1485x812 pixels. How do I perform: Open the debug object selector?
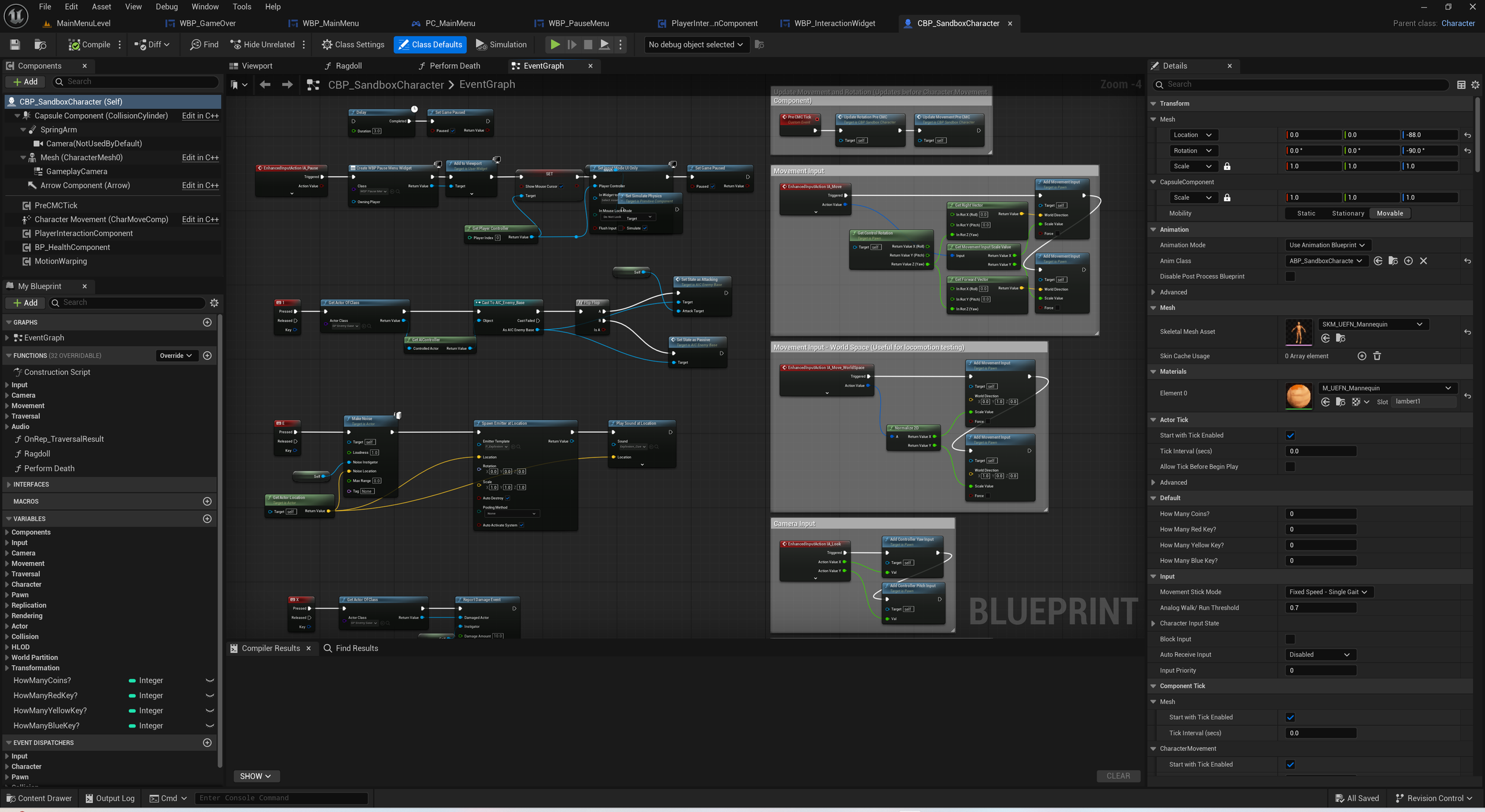click(x=696, y=45)
